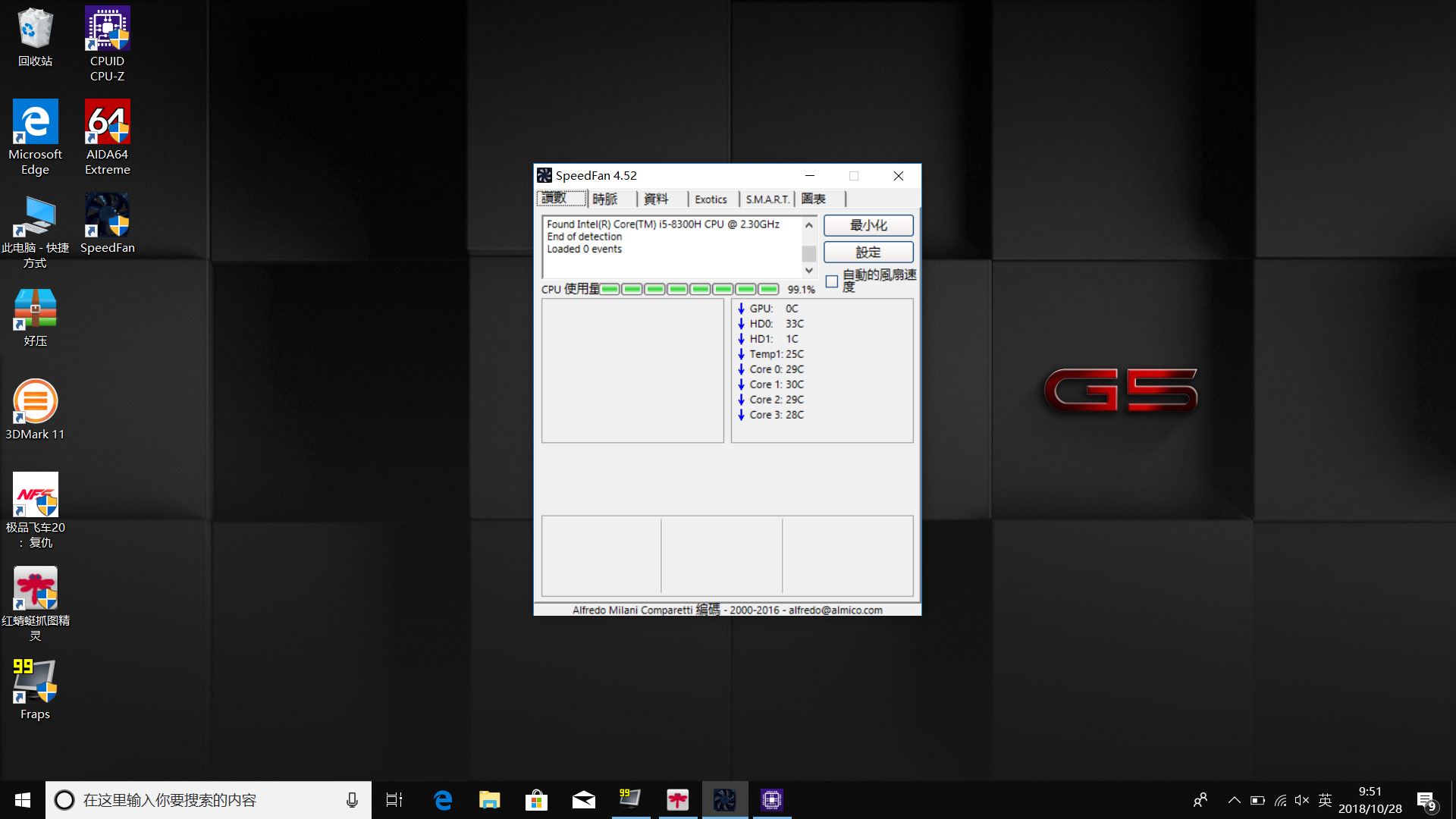Click CPU-Z icon in taskbar

pos(771,799)
